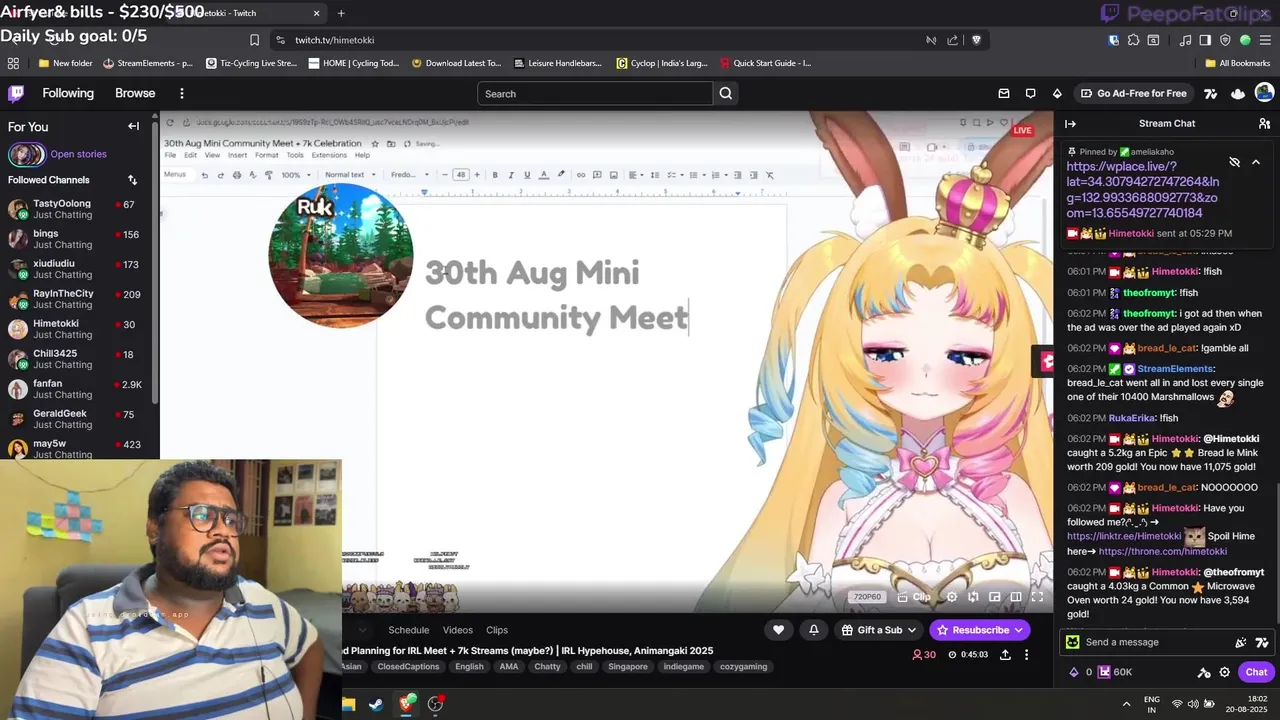The image size is (1280, 720).
Task: Click the Twitch home logo icon
Action: [16, 93]
